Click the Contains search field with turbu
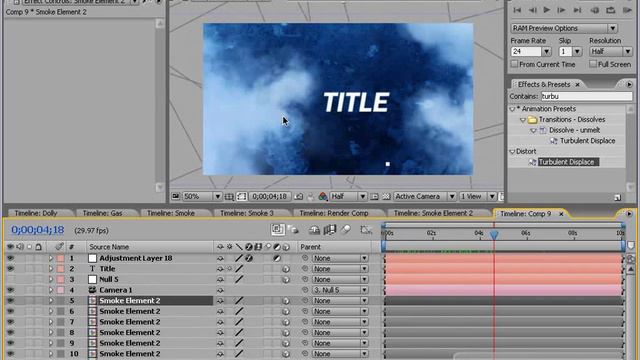 click(587, 96)
